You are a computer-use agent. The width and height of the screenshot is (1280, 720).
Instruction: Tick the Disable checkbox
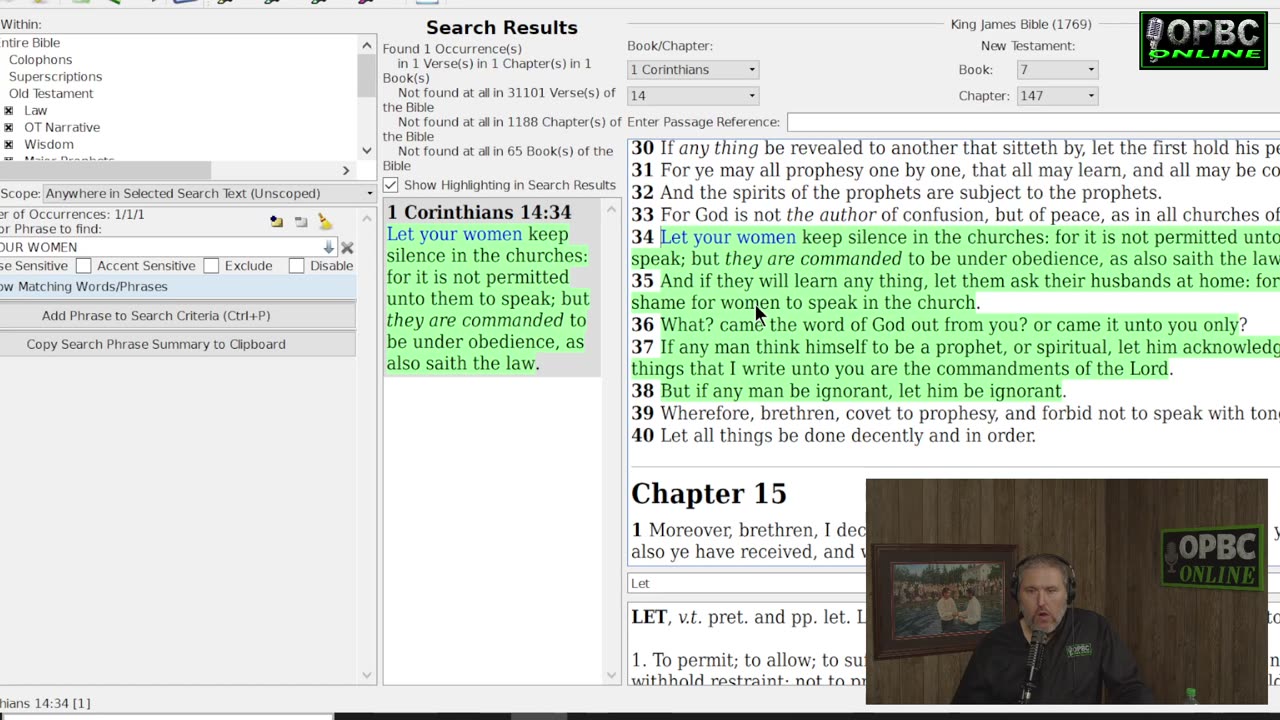click(x=296, y=265)
